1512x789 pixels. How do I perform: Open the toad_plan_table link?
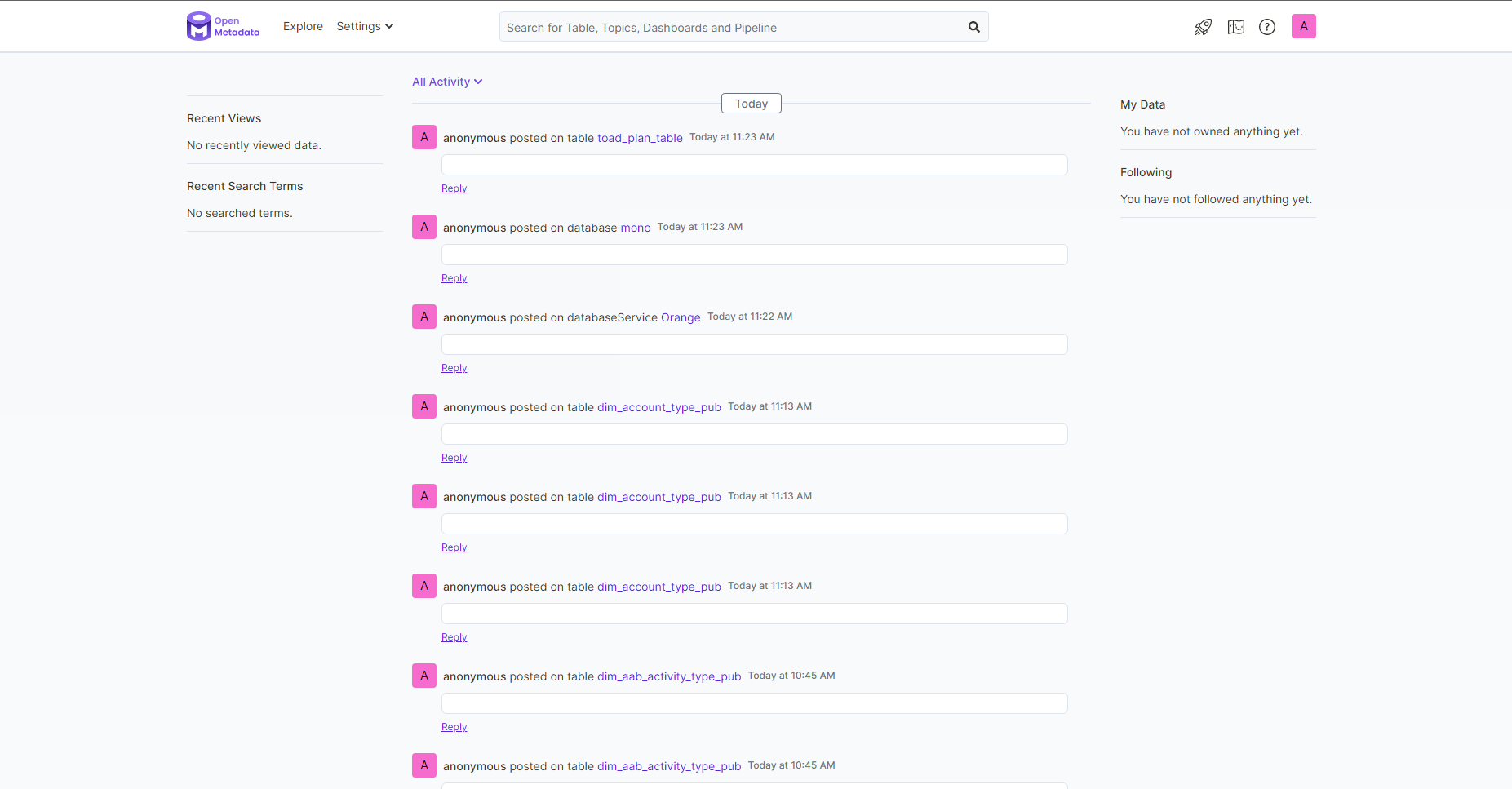point(640,138)
